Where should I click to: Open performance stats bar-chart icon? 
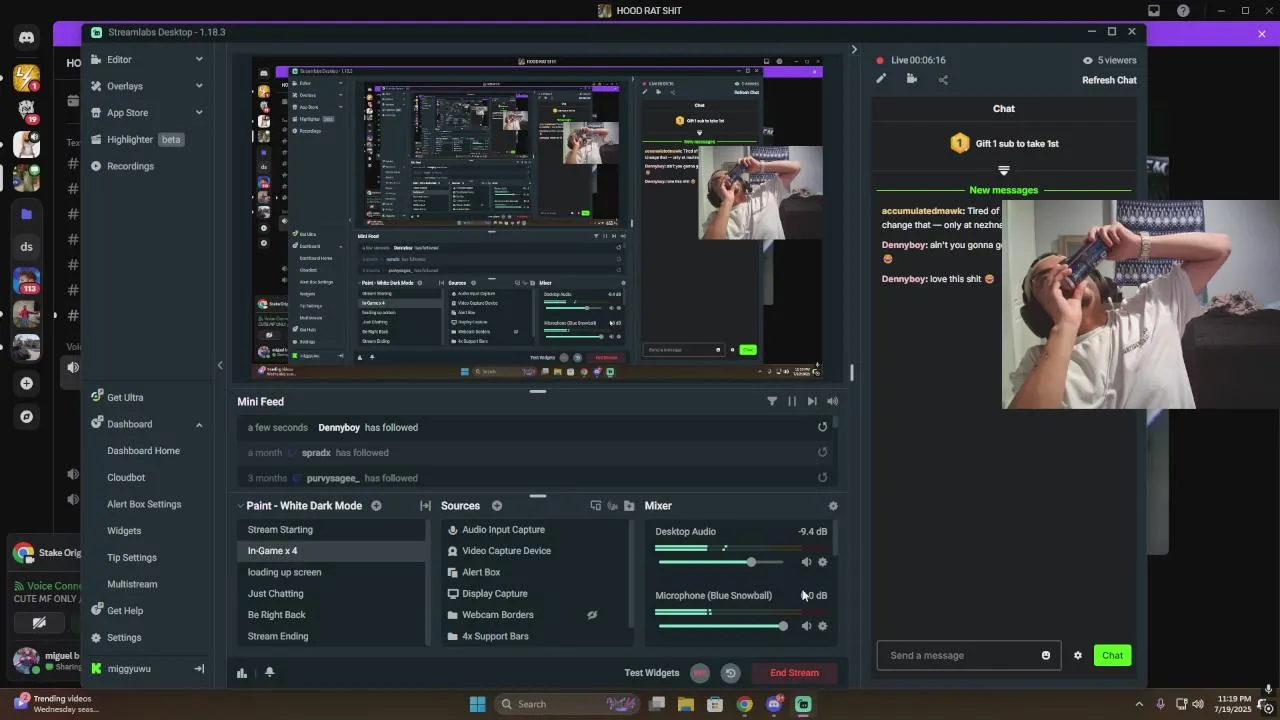[242, 673]
